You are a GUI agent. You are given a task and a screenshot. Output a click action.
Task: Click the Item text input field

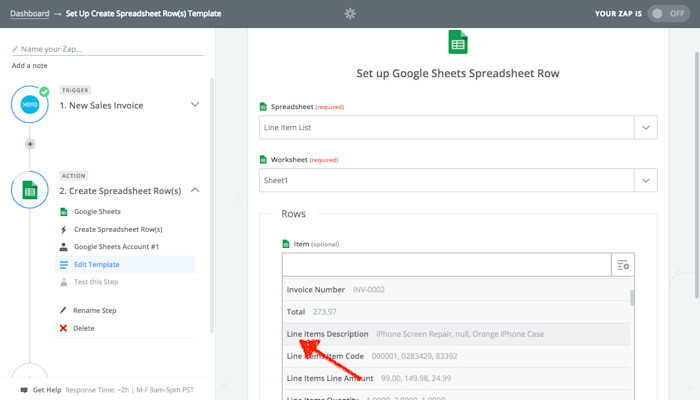point(446,265)
